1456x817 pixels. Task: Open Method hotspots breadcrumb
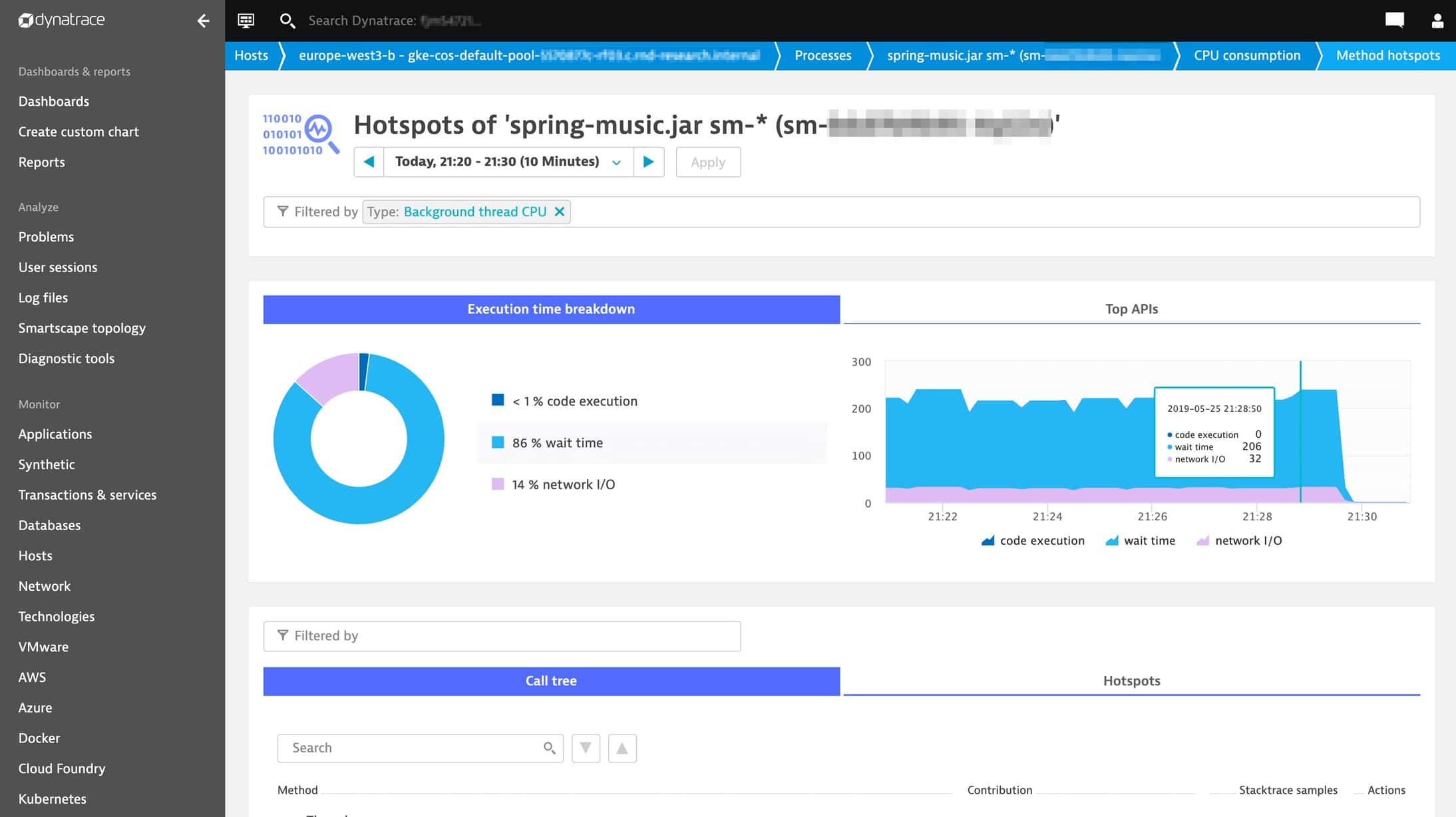1388,55
